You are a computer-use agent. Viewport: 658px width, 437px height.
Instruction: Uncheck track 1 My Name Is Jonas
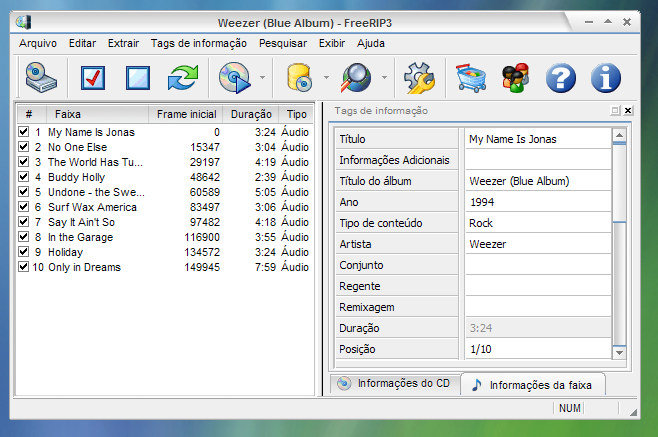(x=24, y=132)
